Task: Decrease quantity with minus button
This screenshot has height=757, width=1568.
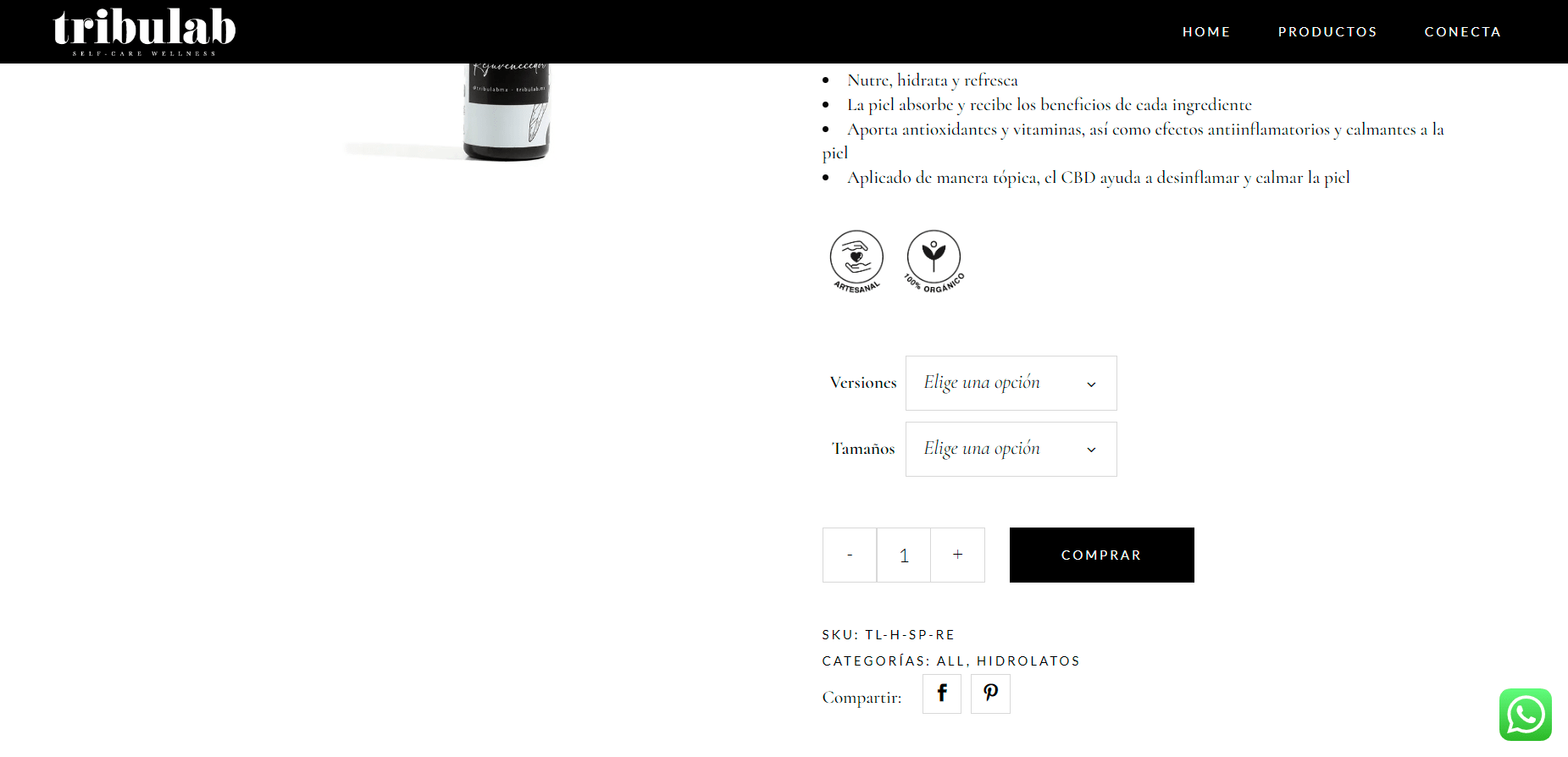Action: pos(850,555)
